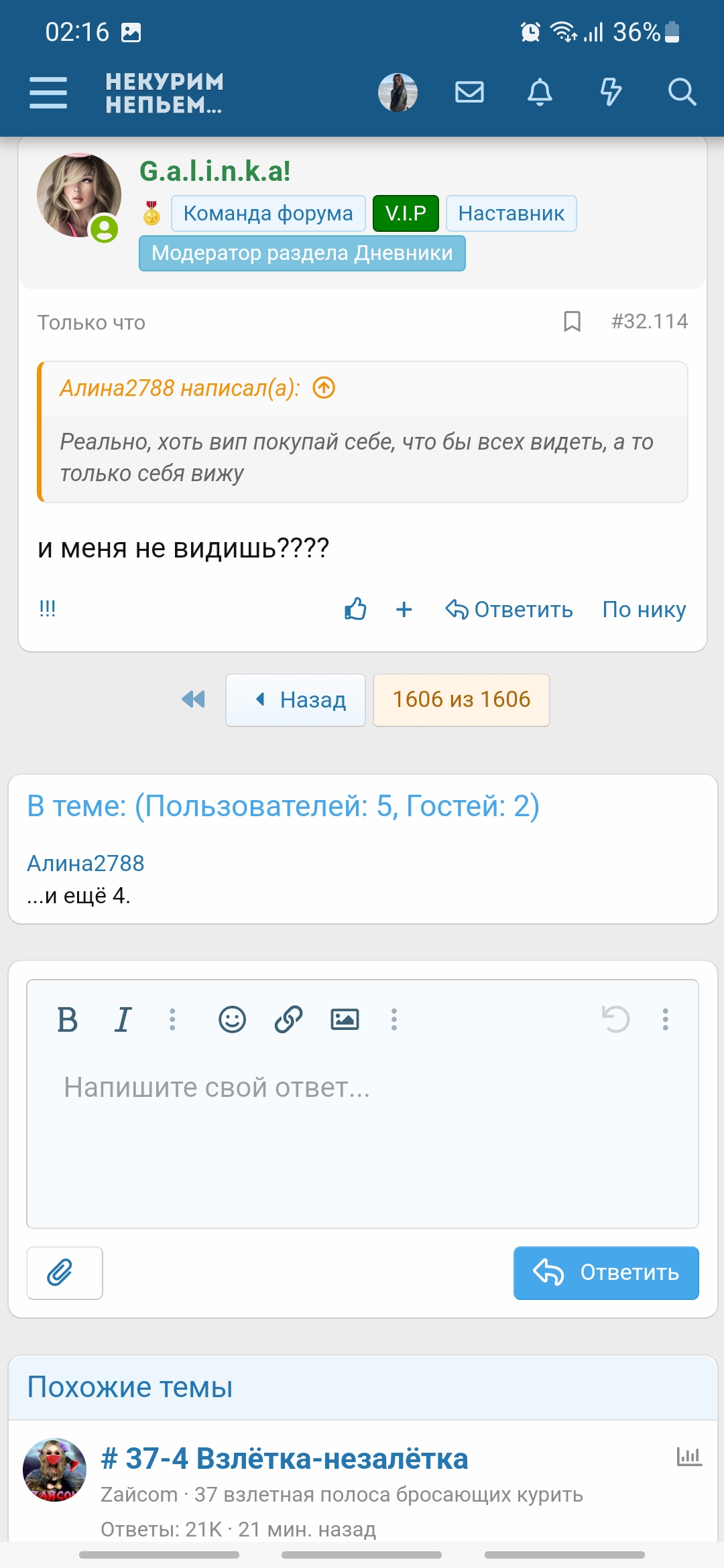724x1568 pixels.
Task: Expand the rightmost editor options menu
Action: click(665, 1019)
